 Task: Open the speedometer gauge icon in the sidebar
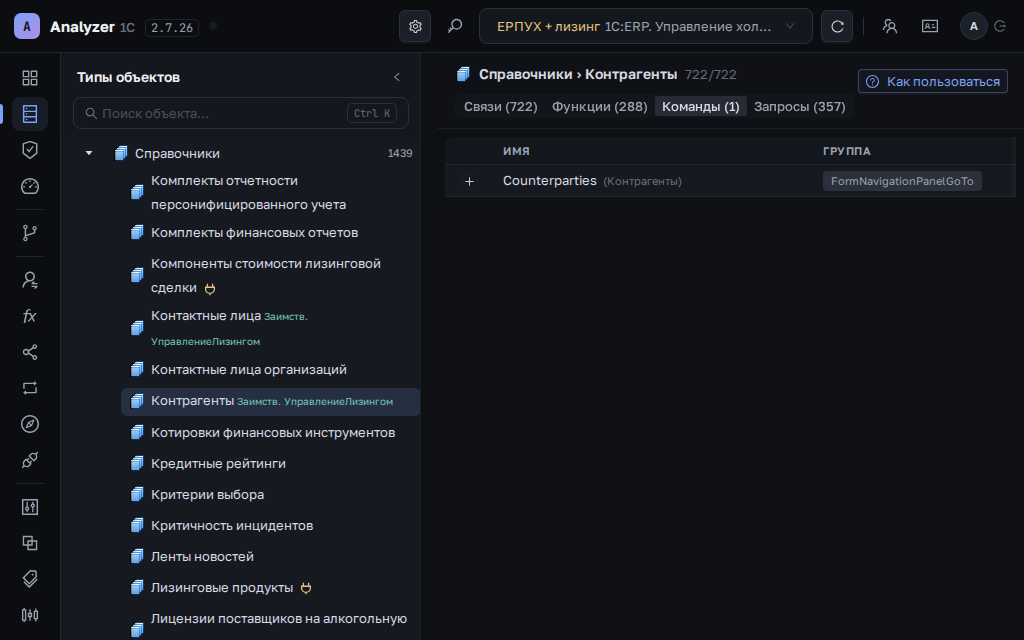tap(30, 186)
